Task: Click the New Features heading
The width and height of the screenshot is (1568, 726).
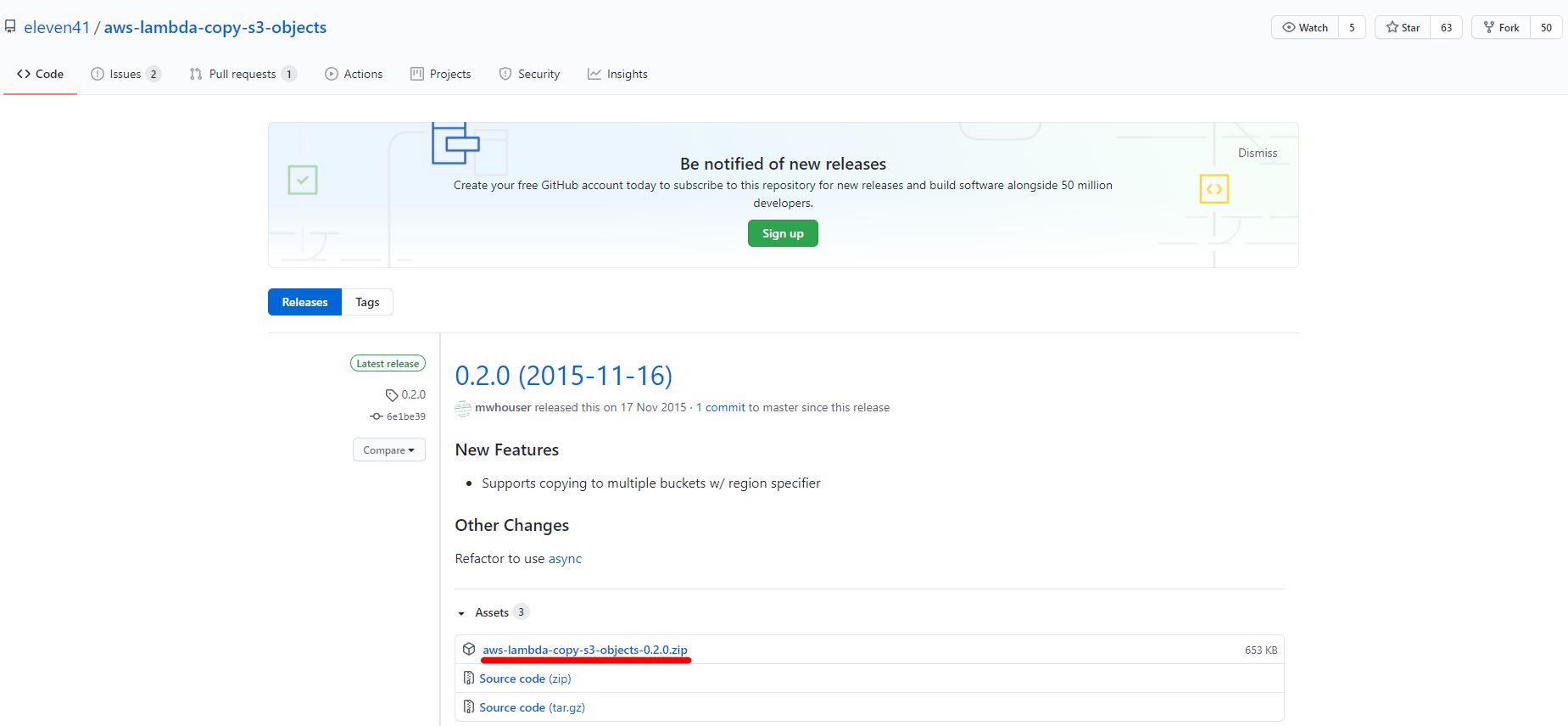Action: coord(507,450)
